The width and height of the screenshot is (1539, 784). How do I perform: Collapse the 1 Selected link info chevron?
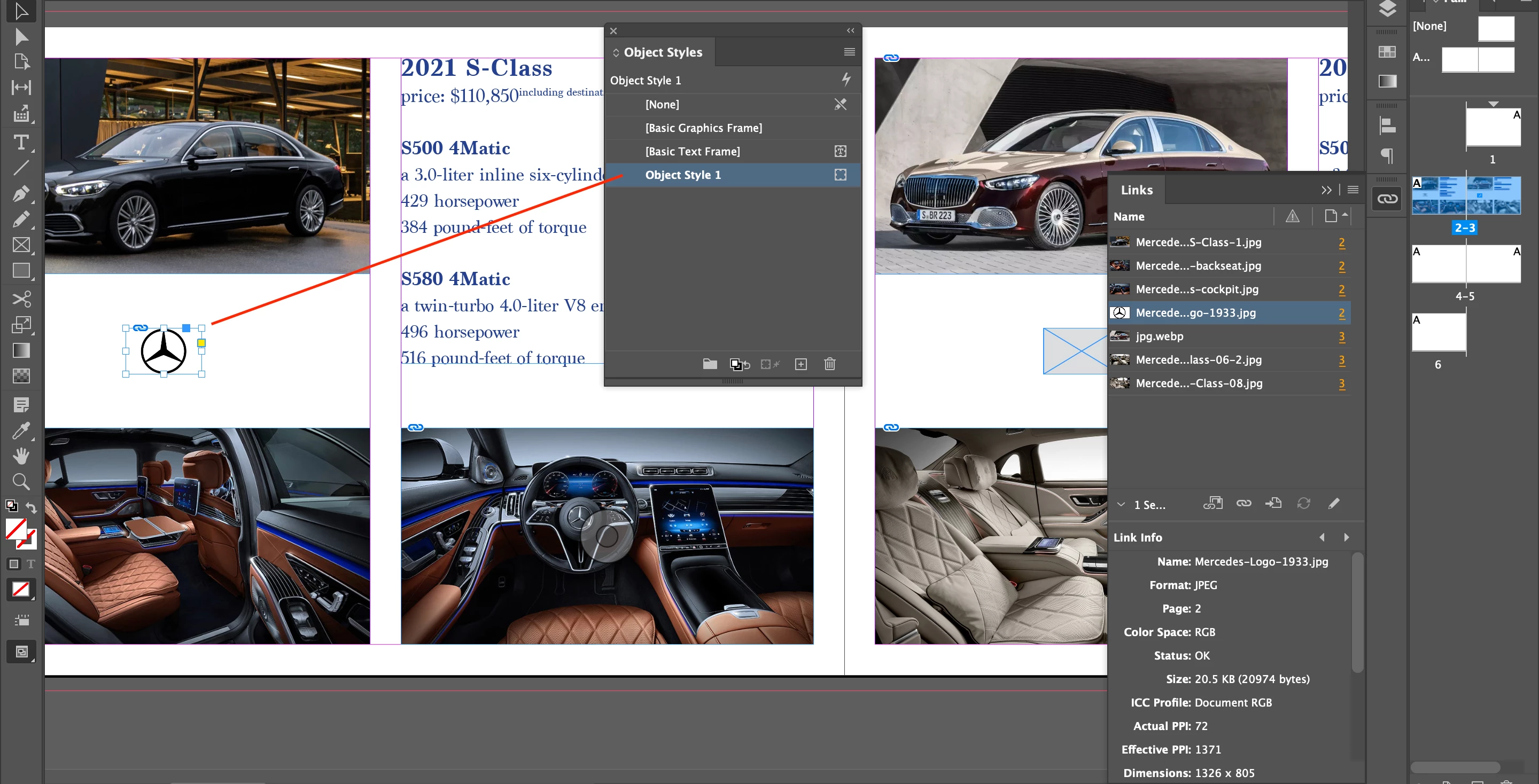[x=1121, y=505]
